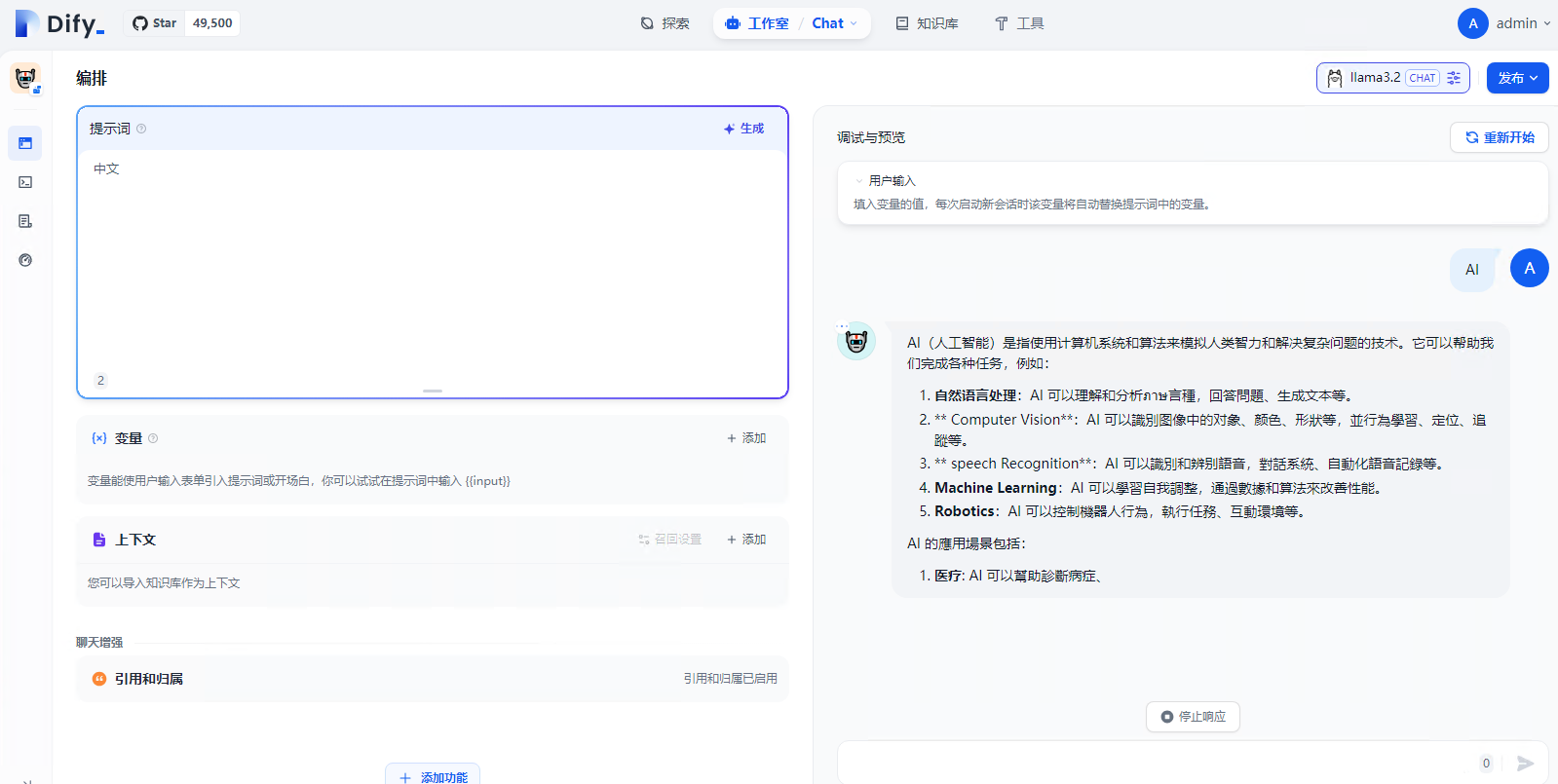The width and height of the screenshot is (1558, 784).
Task: Expand the admin account menu
Action: (1503, 23)
